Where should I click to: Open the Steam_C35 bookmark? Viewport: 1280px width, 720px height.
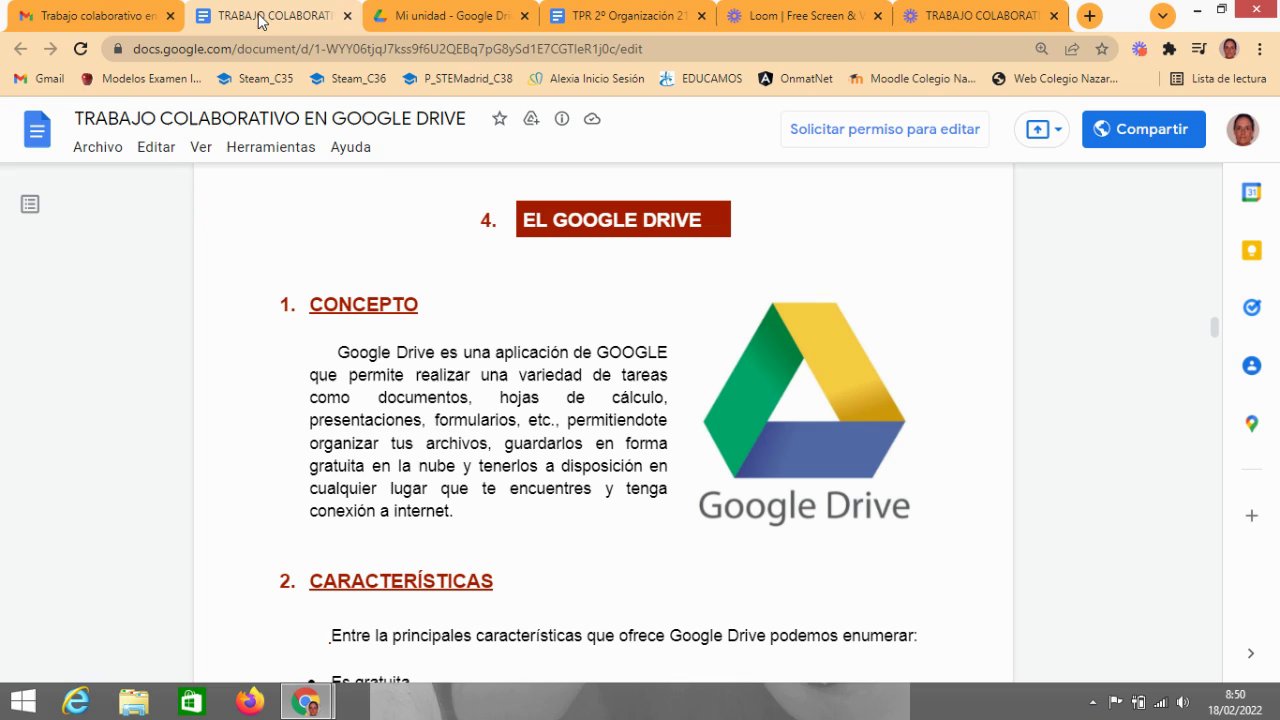click(x=255, y=78)
